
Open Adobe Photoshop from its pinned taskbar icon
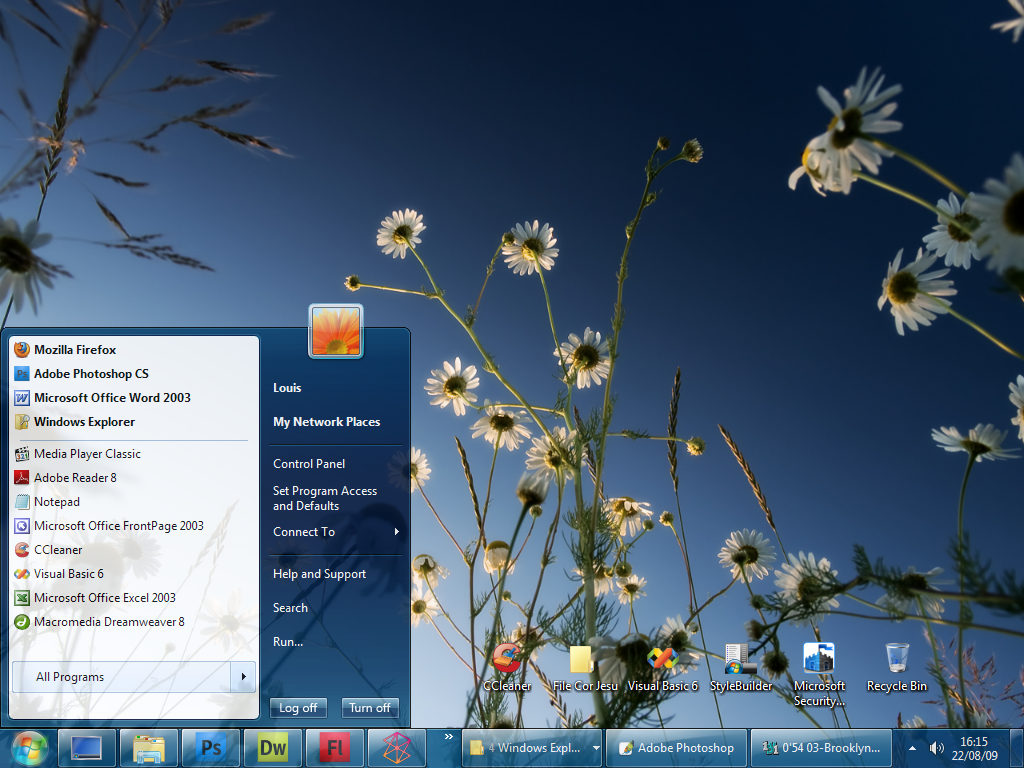tap(210, 747)
